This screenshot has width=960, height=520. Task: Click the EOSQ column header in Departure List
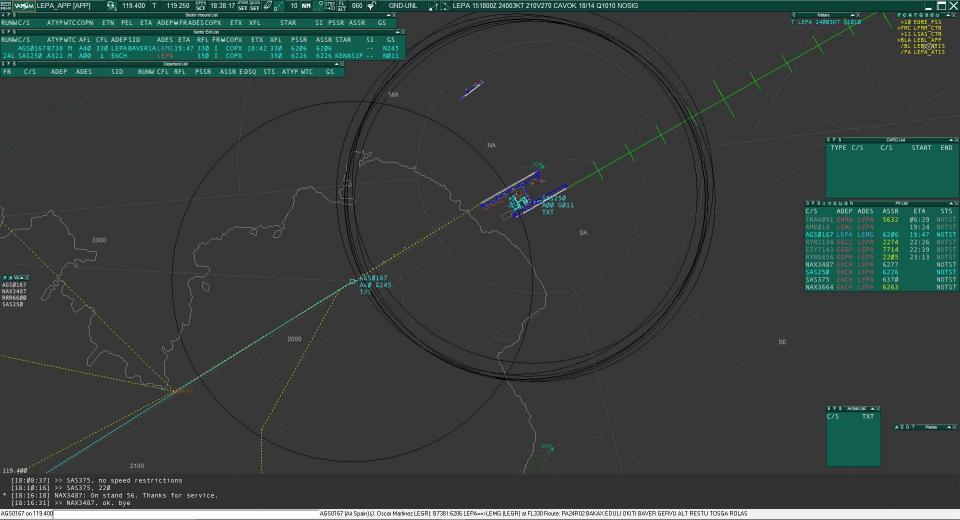pyautogui.click(x=247, y=72)
